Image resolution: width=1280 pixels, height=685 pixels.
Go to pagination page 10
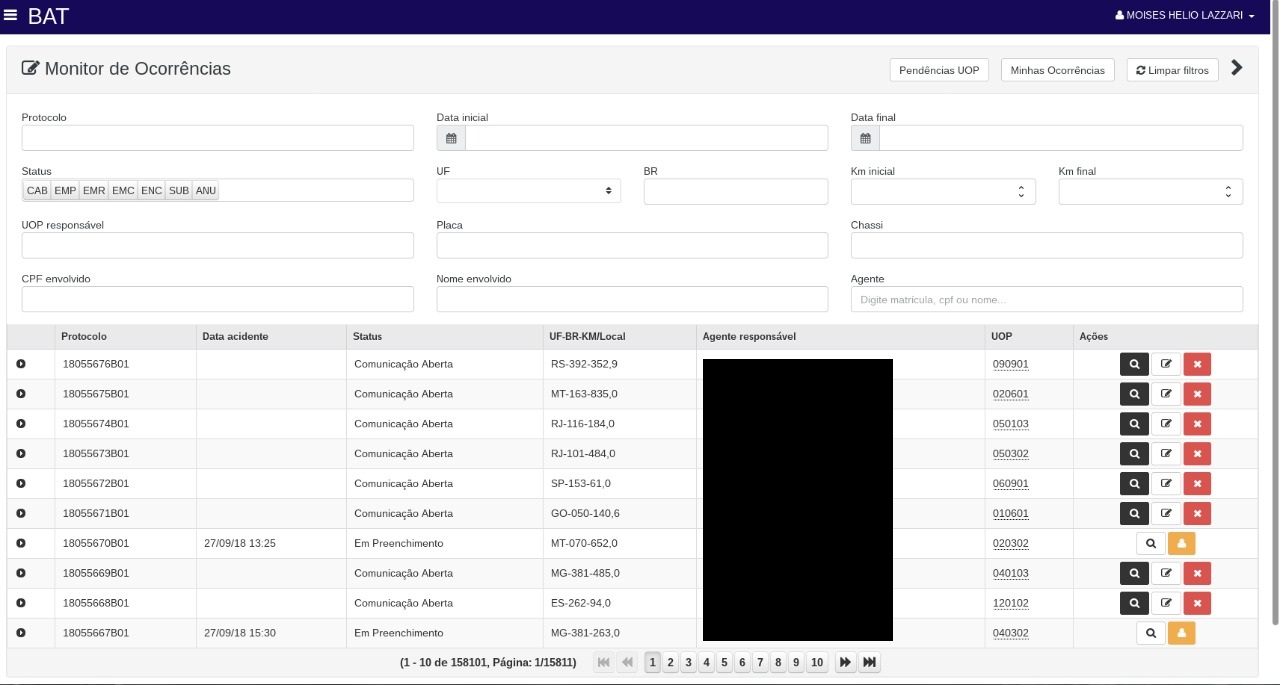(817, 662)
